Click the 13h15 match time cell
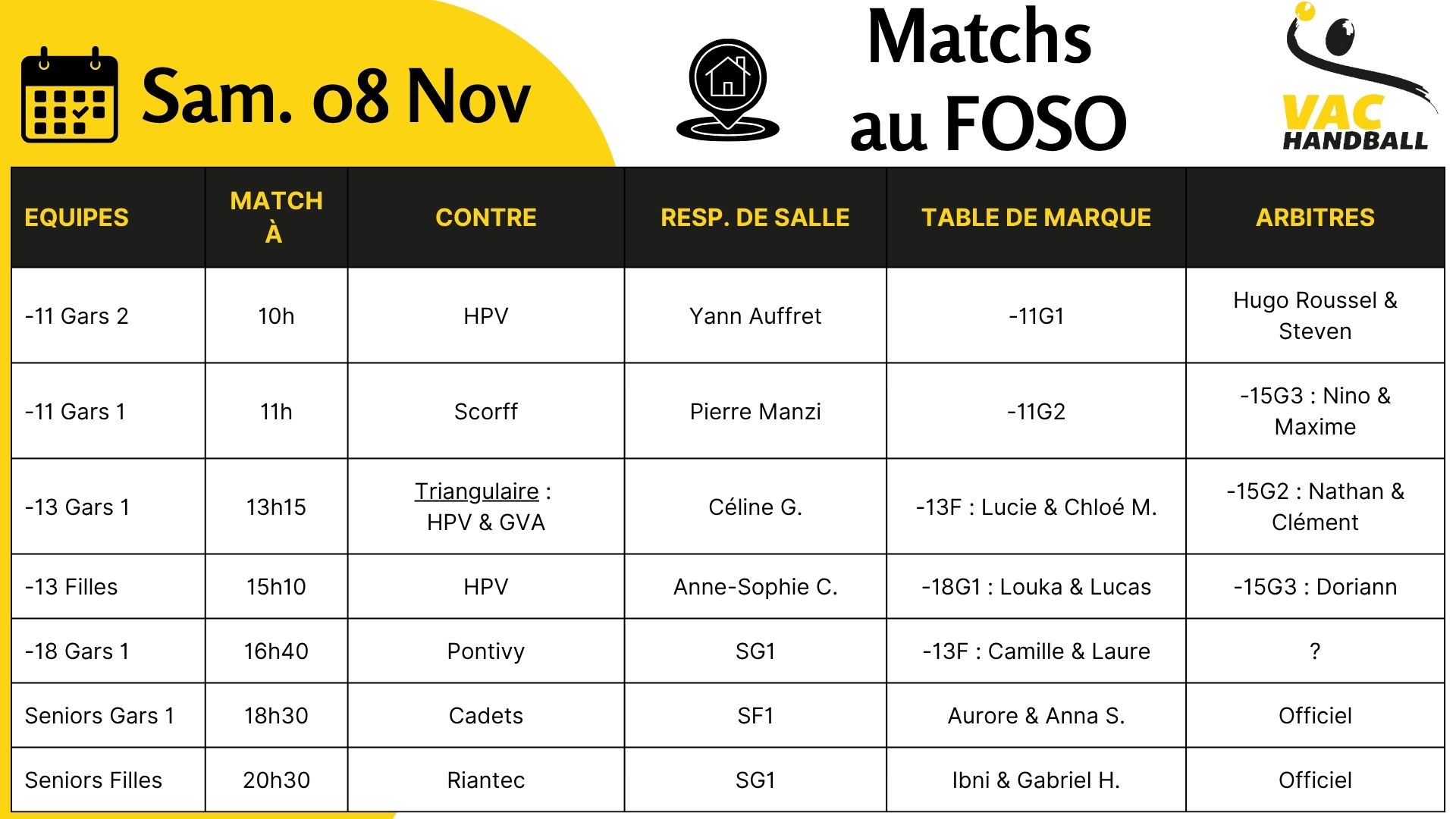The height and width of the screenshot is (819, 1456). pyautogui.click(x=276, y=507)
